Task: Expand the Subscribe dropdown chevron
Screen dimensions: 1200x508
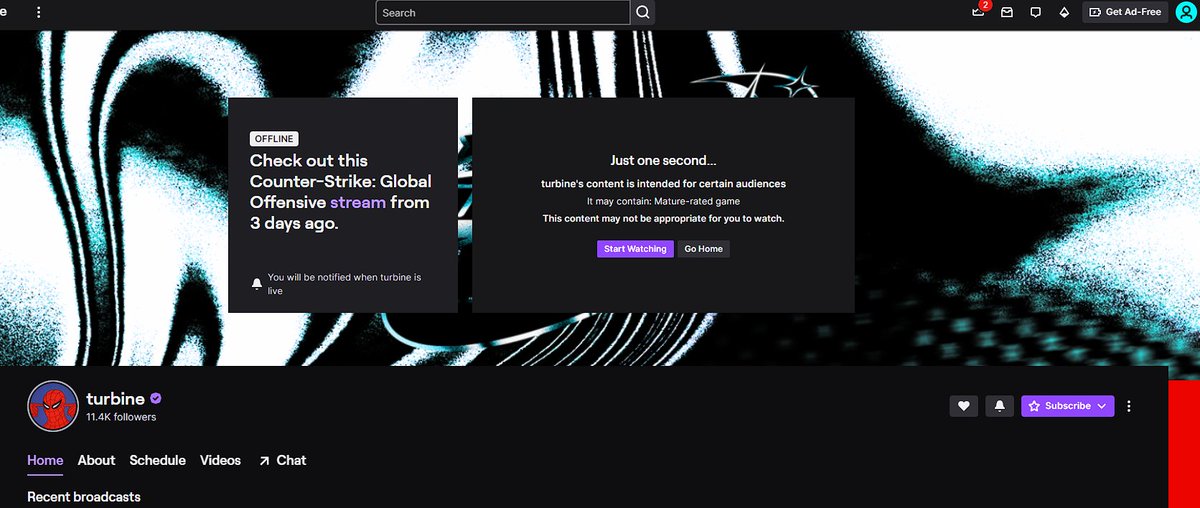Action: (x=1104, y=406)
